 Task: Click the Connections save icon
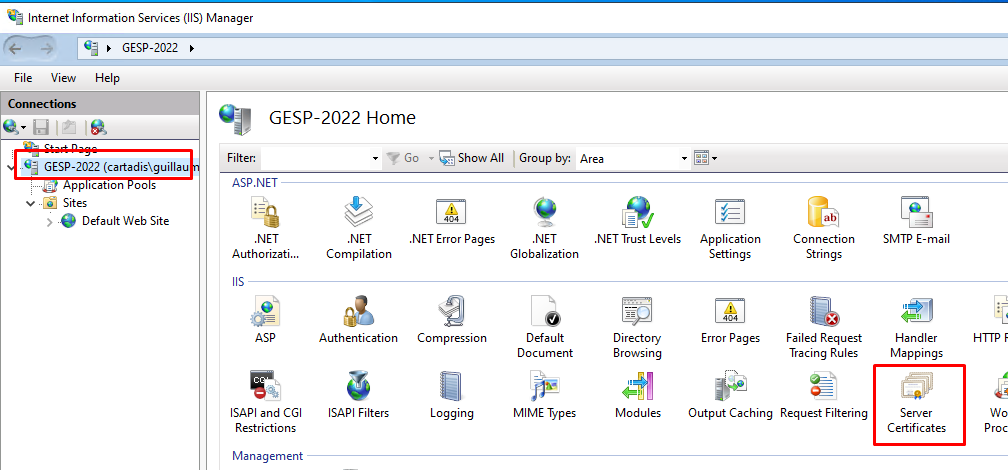click(x=41, y=127)
